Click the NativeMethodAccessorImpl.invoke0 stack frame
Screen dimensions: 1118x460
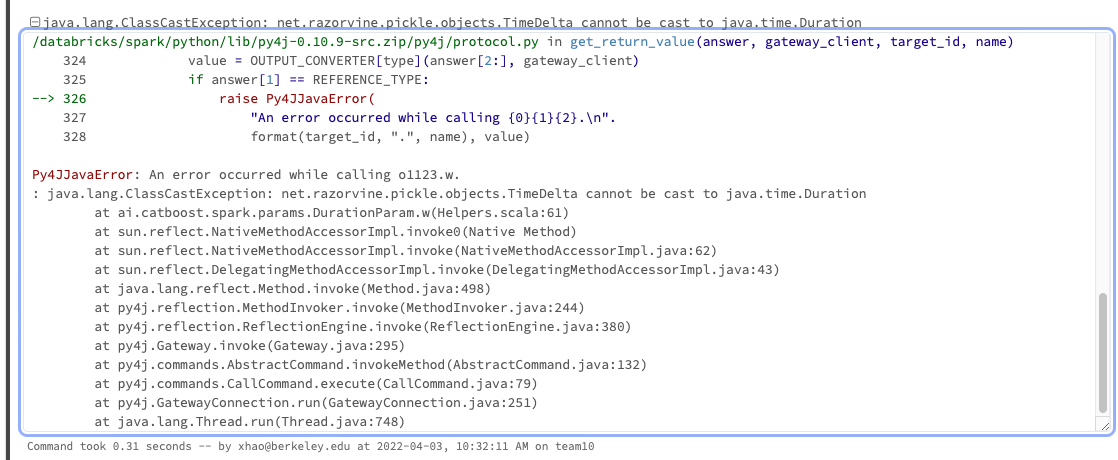pyautogui.click(x=335, y=232)
